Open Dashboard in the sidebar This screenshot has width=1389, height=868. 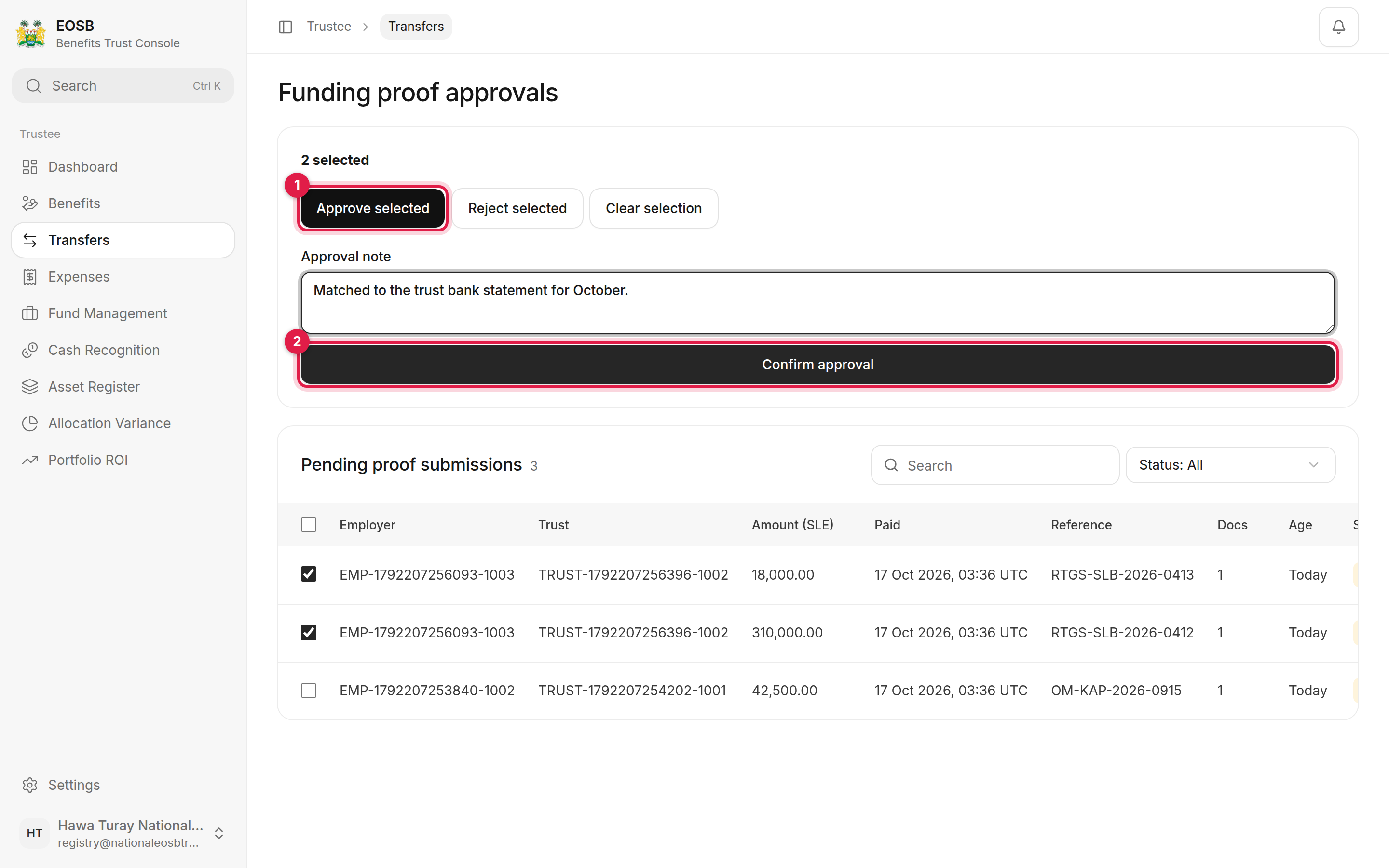(x=123, y=167)
